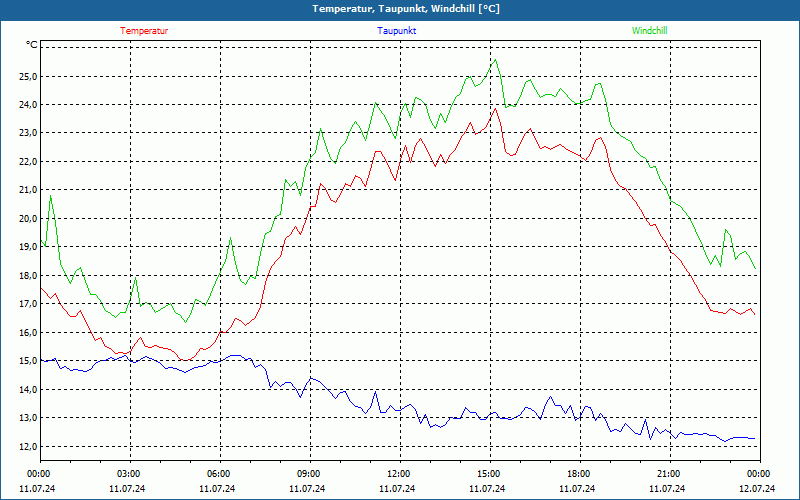Click the 14,0 y-axis value

[x=27, y=389]
